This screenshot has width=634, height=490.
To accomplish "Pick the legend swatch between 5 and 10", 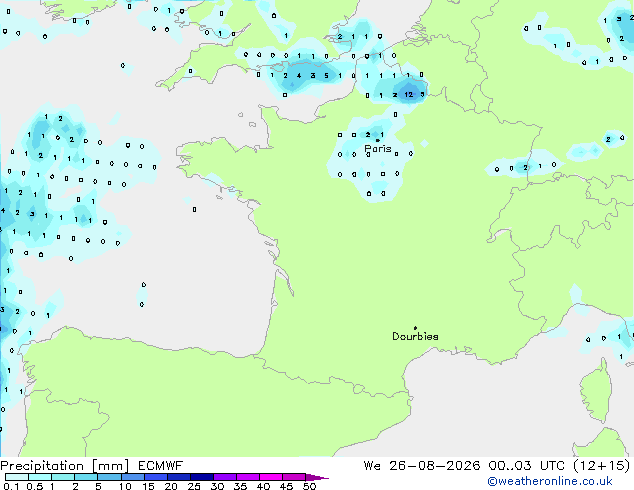I will (x=109, y=477).
